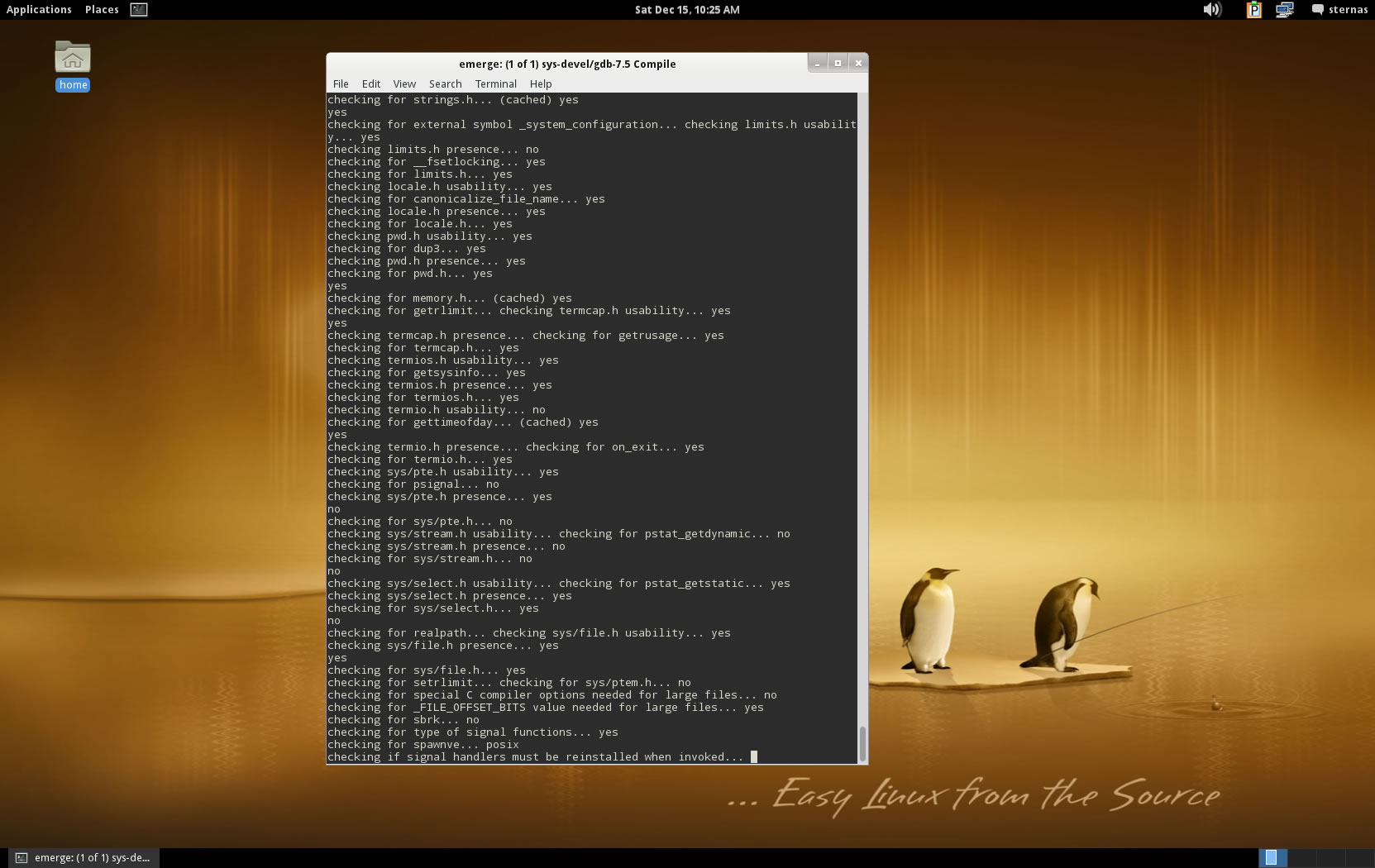Click 'checking for strings.h... (cached) yes' line
Screen dimensions: 1375x868
[453, 99]
